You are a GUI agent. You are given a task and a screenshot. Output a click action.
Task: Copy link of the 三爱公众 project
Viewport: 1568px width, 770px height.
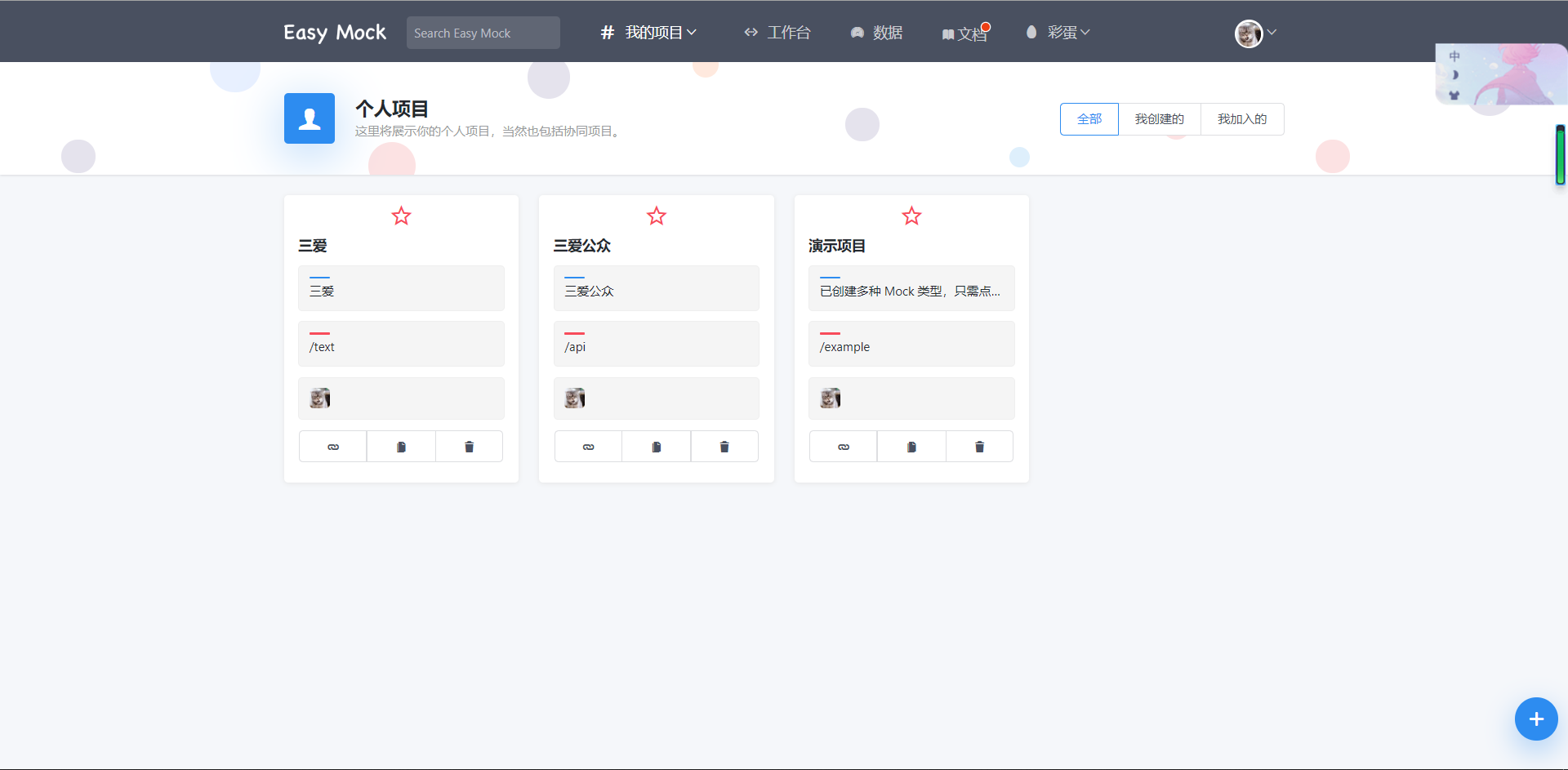588,447
